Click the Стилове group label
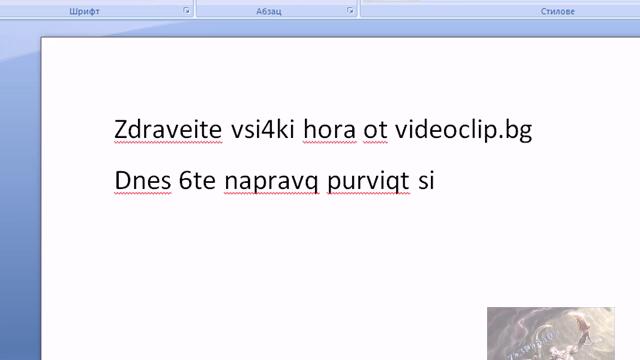 [x=558, y=11]
